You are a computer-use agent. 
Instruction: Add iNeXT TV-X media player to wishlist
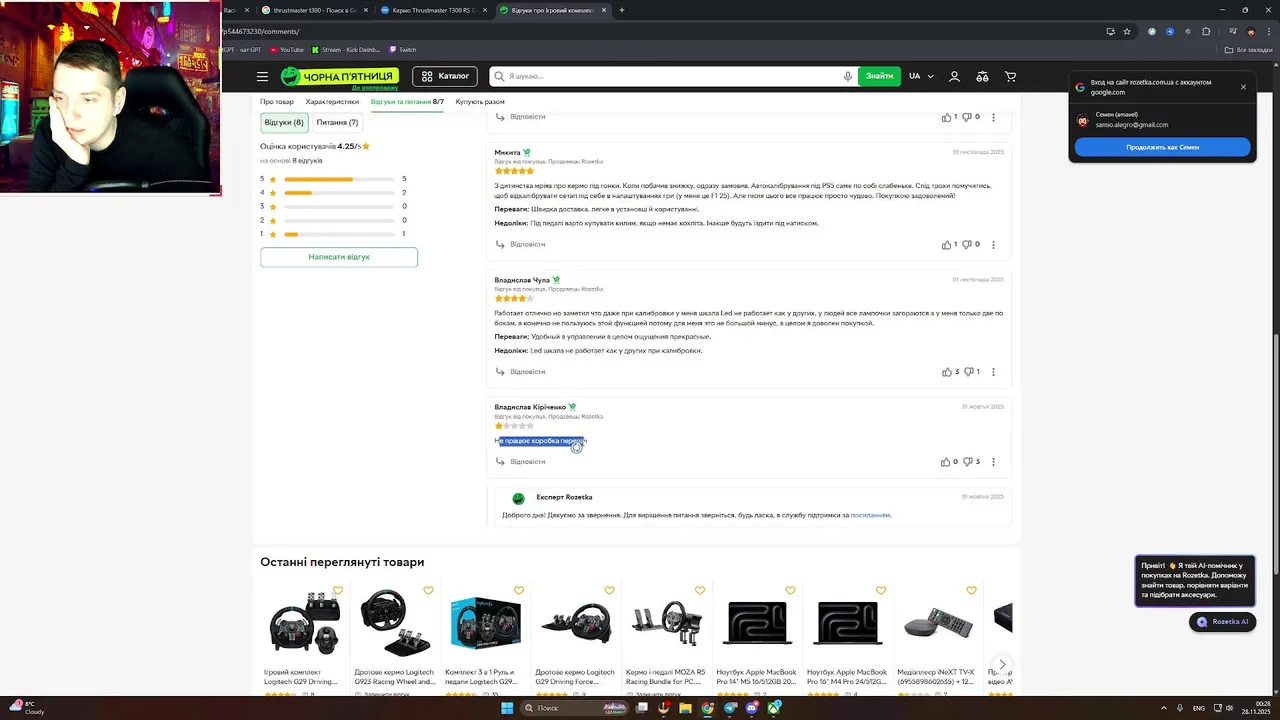point(971,590)
